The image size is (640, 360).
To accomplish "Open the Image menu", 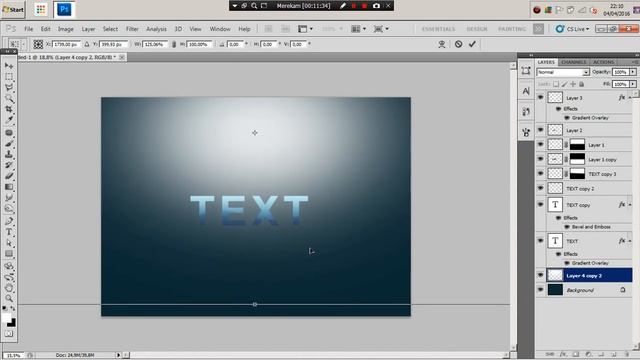I will (x=66, y=29).
